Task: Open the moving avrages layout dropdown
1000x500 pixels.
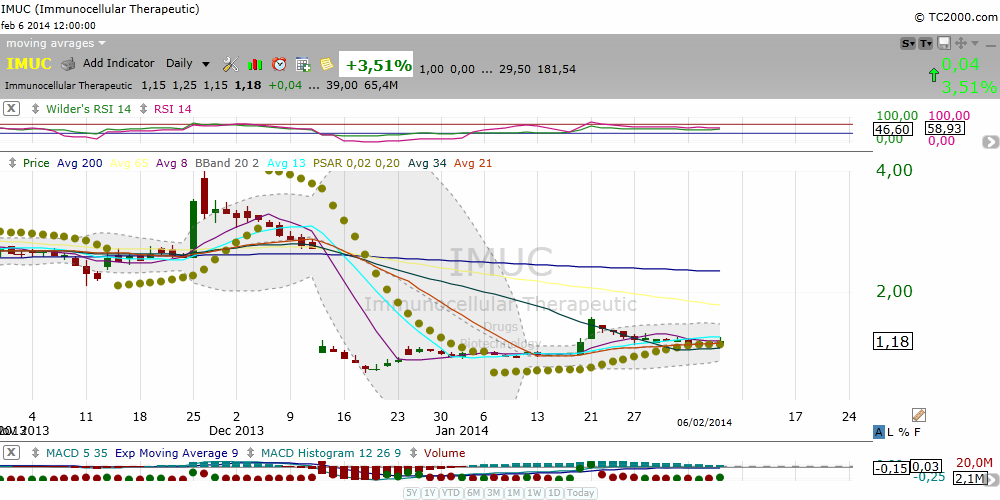Action: (x=55, y=43)
